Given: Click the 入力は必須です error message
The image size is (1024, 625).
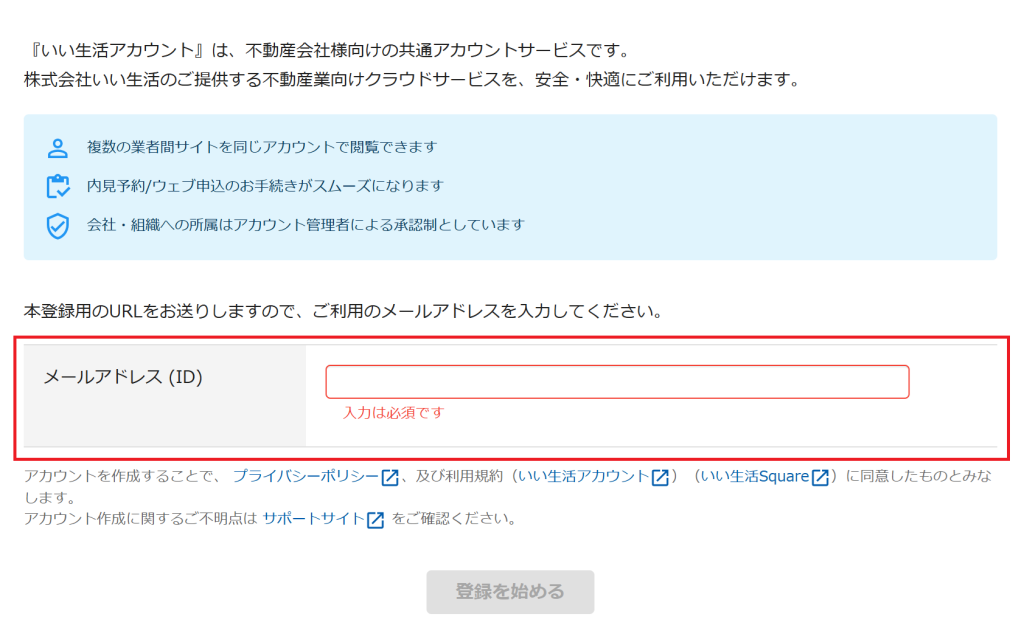Looking at the screenshot, I should pyautogui.click(x=393, y=412).
